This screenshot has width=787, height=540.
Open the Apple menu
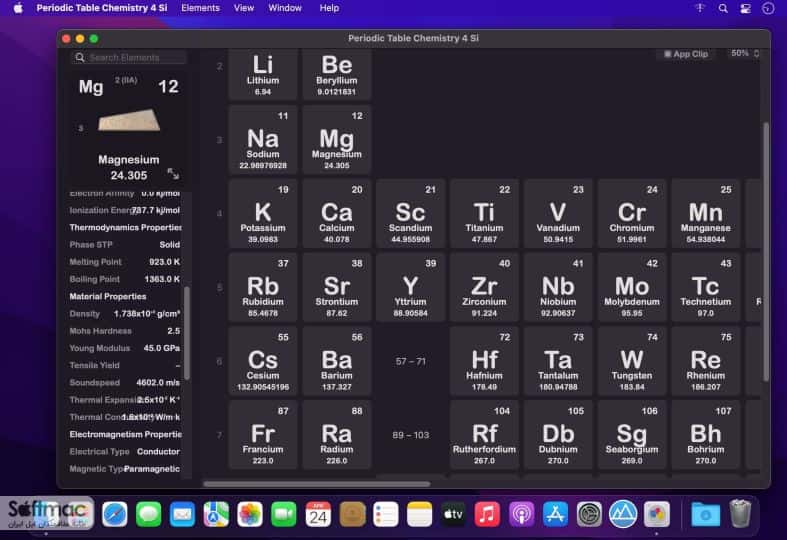[x=18, y=8]
